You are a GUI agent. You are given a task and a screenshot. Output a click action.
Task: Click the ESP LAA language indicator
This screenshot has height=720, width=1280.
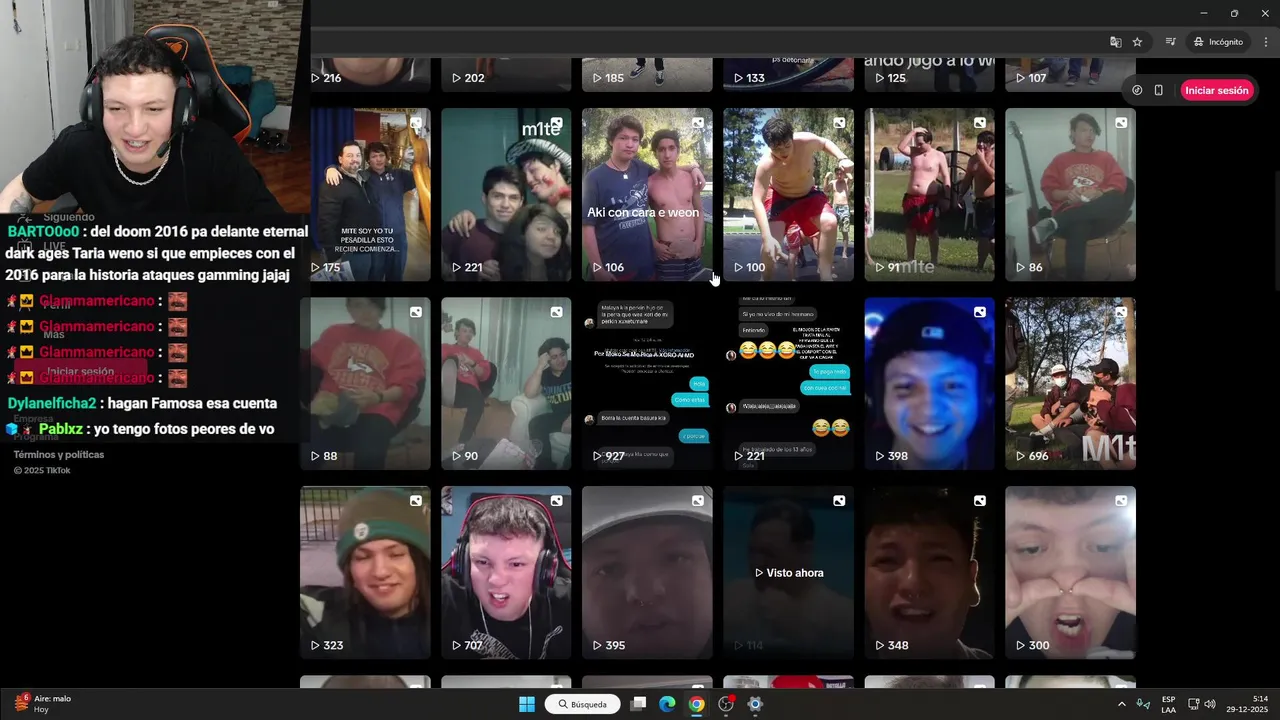click(1168, 704)
